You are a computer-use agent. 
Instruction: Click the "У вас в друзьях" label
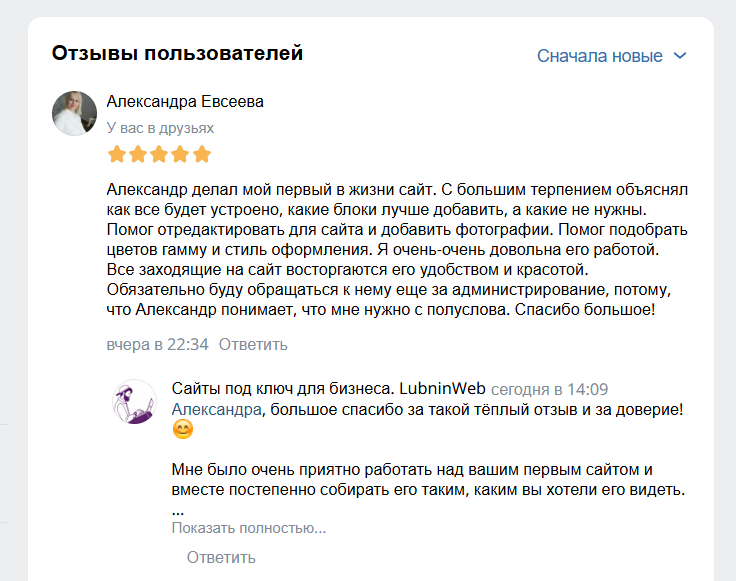pos(160,128)
